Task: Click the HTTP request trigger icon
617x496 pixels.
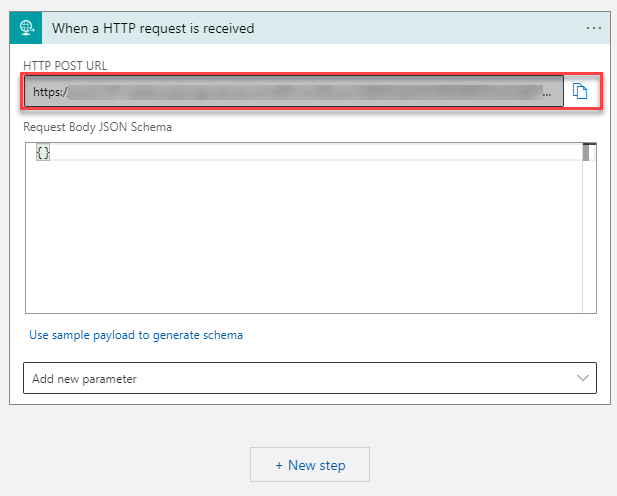Action: click(x=26, y=28)
